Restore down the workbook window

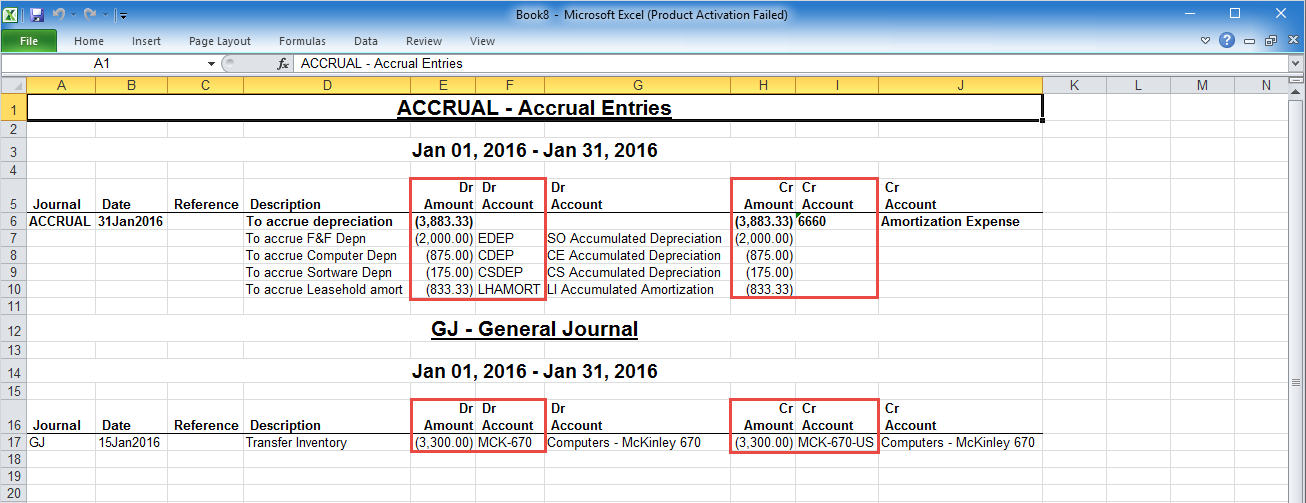[x=1270, y=41]
